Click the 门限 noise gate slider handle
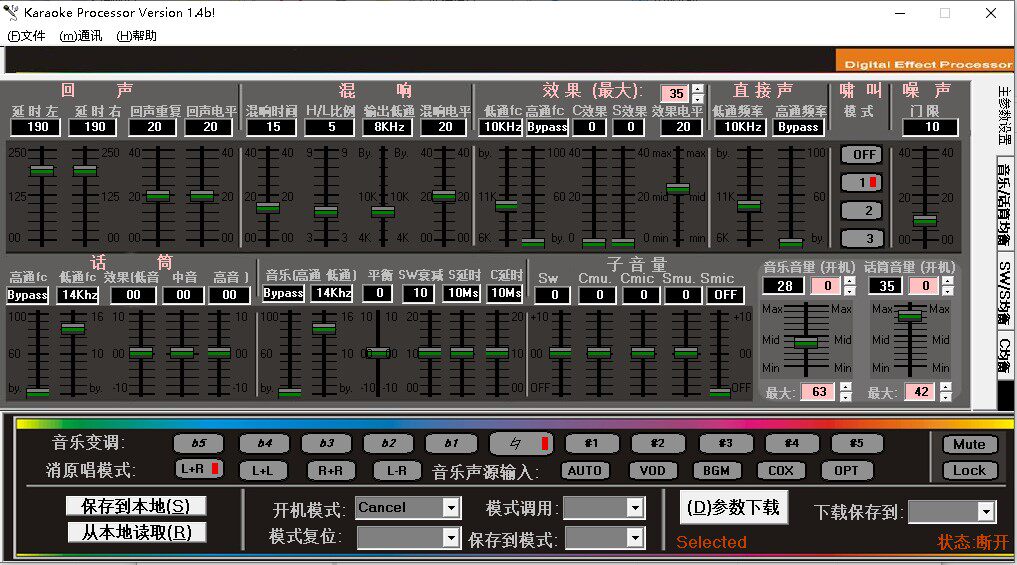This screenshot has height=565, width=1017. click(925, 221)
